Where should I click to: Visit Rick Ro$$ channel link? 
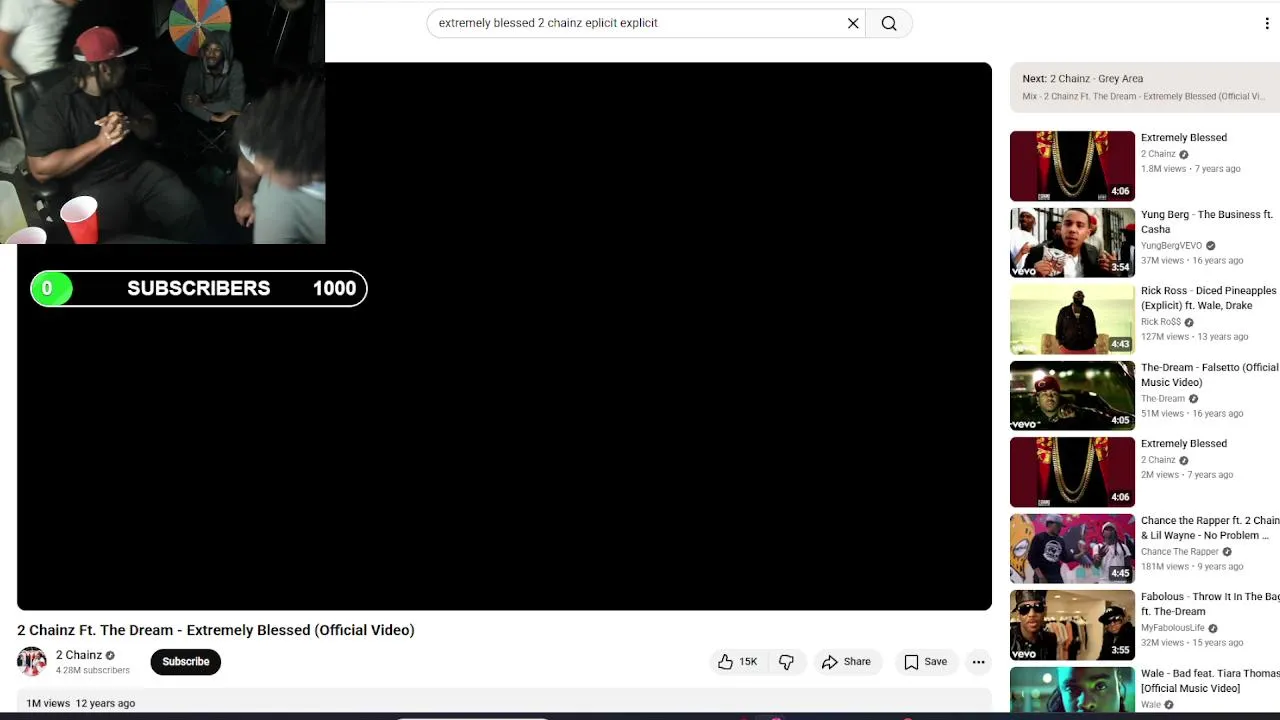pyautogui.click(x=1161, y=322)
